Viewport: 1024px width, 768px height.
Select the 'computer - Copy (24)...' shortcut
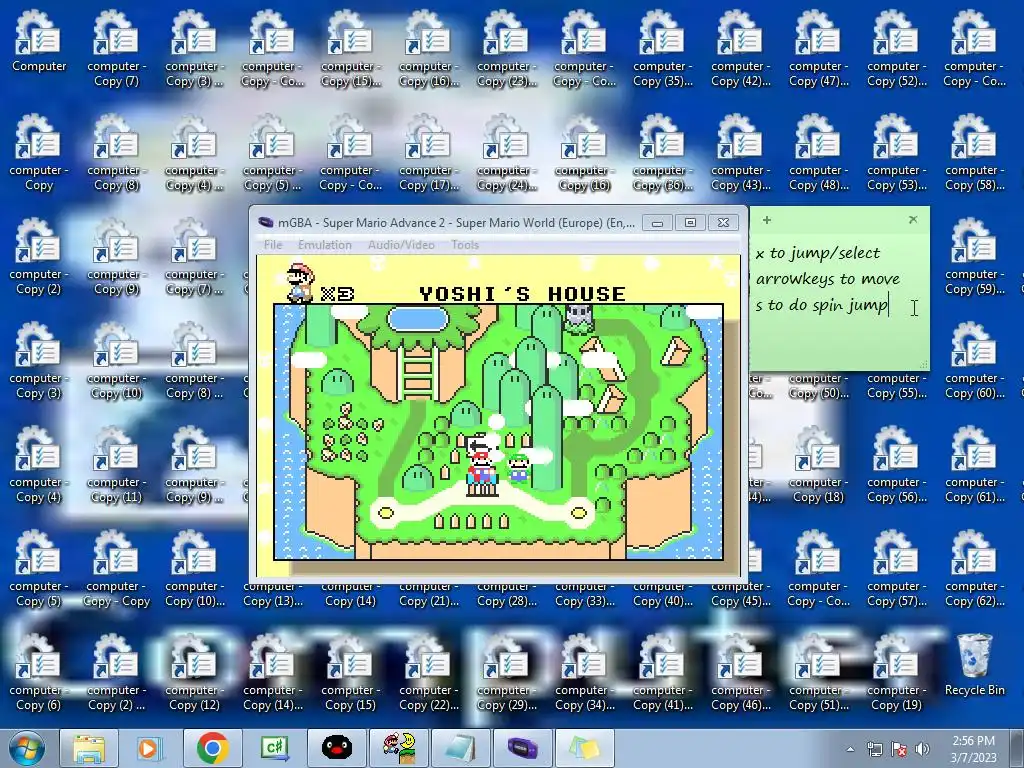pyautogui.click(x=506, y=153)
